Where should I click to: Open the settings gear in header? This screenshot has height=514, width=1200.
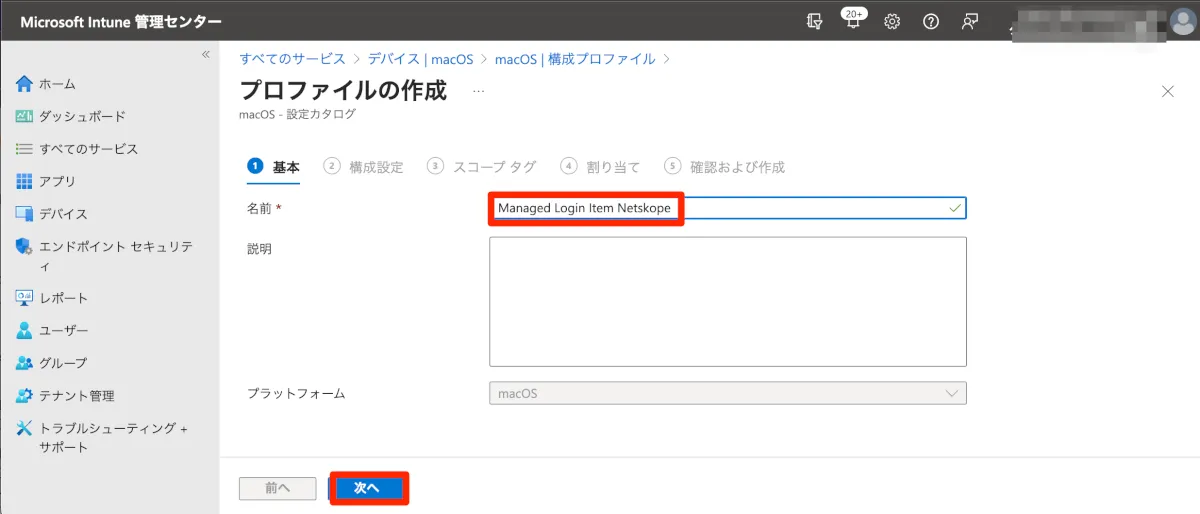[892, 22]
